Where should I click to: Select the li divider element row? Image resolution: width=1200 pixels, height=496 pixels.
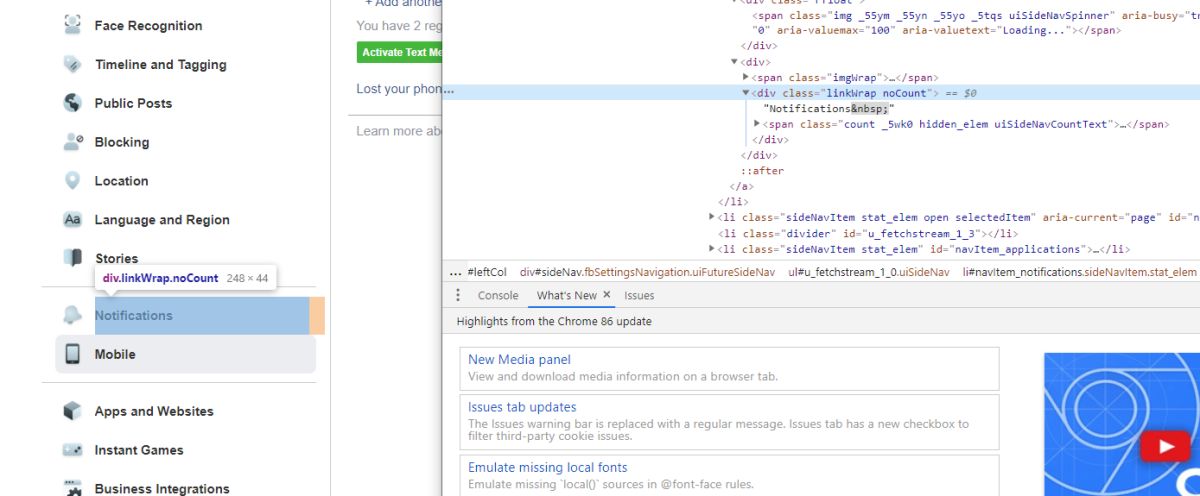pos(867,233)
